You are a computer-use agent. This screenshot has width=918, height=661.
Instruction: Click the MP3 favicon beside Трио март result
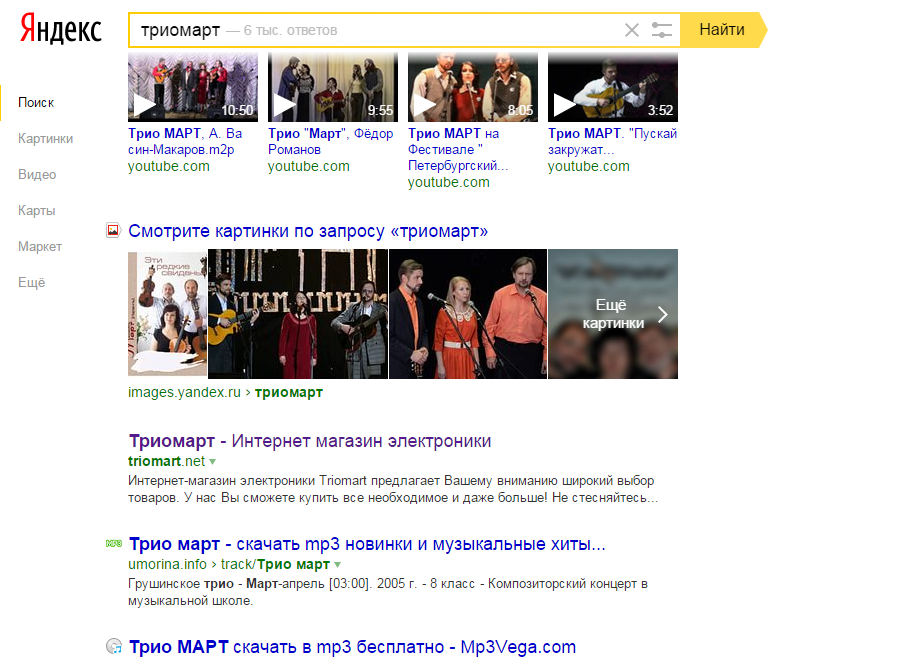tap(114, 544)
